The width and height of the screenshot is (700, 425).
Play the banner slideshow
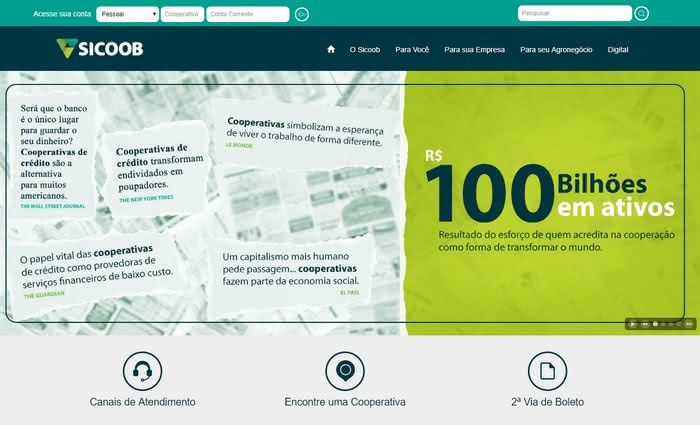point(633,324)
